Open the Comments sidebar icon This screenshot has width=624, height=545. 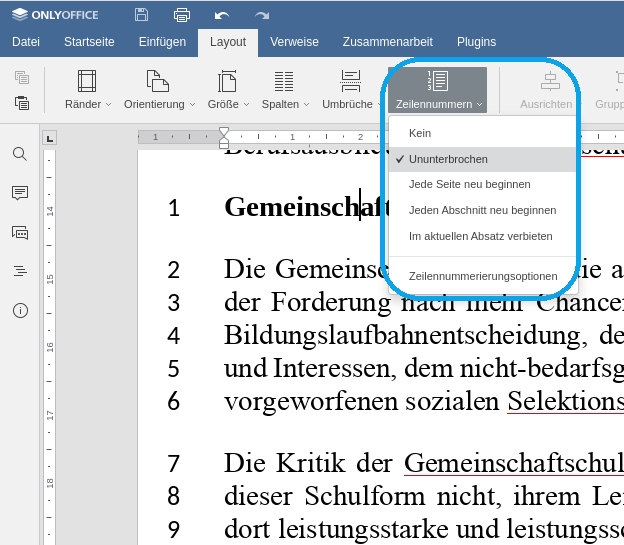tap(20, 193)
